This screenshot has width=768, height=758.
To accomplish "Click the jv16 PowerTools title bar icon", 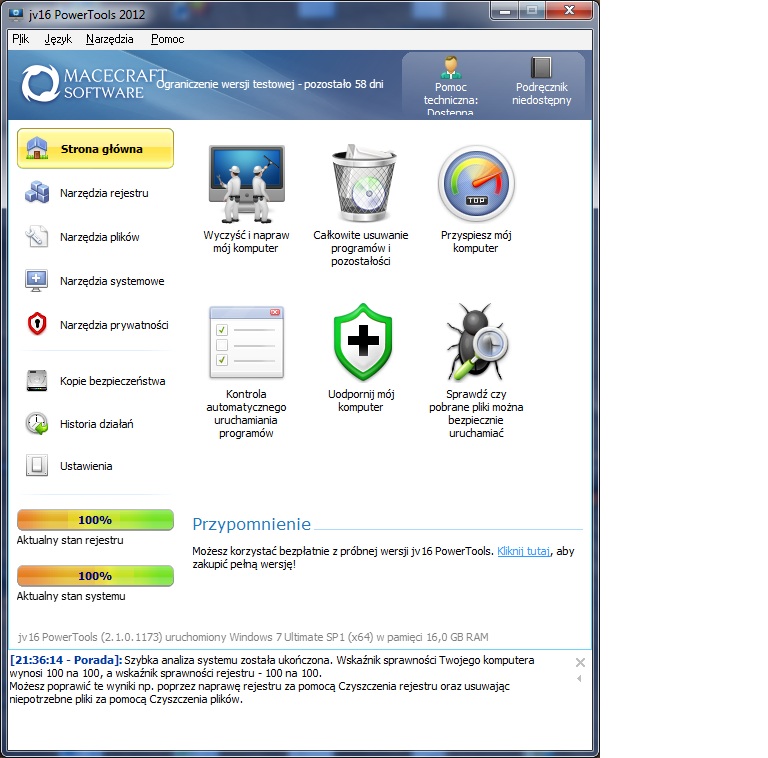I will pos(16,14).
